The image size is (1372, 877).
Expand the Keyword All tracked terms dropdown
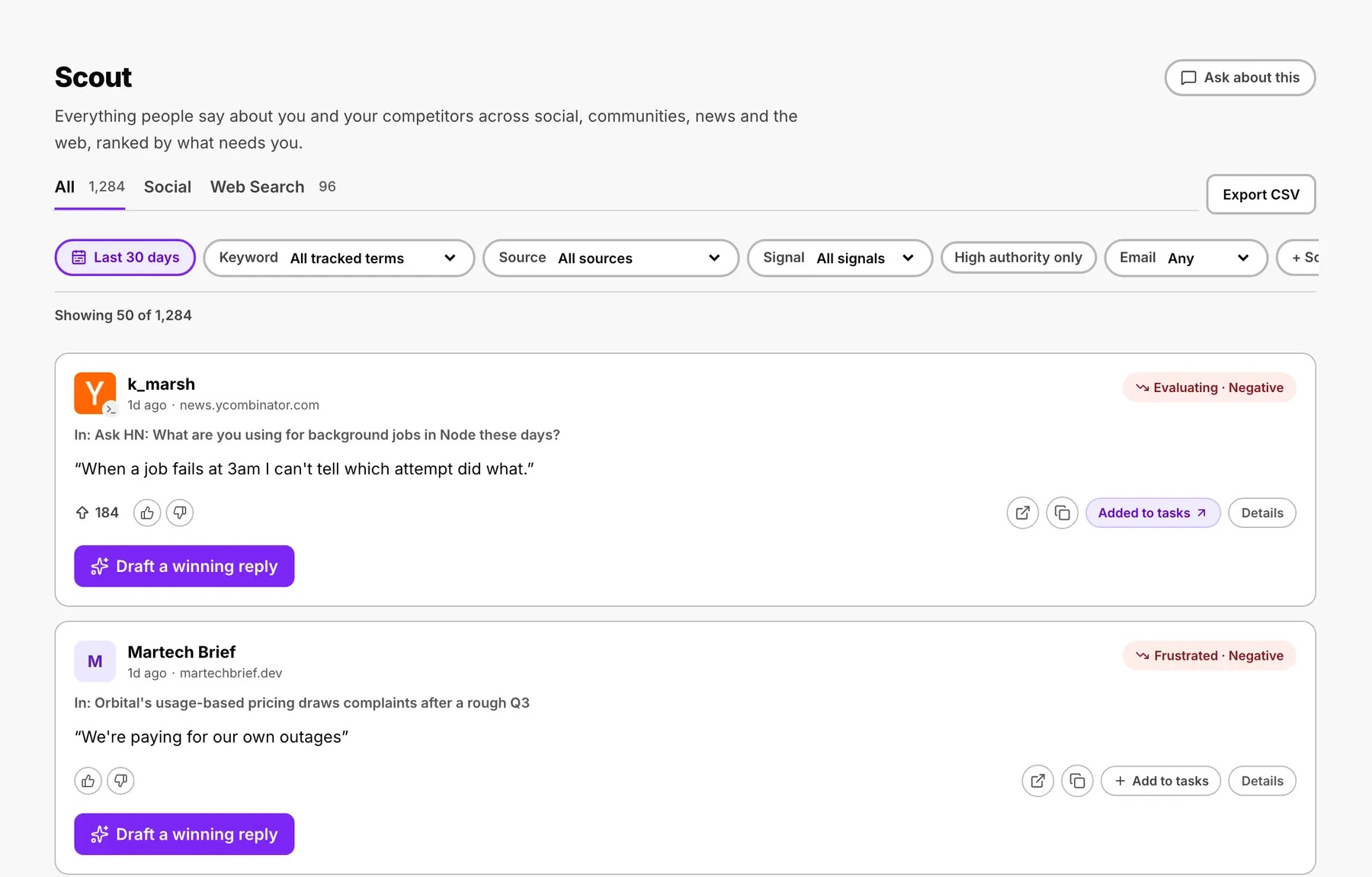(x=339, y=258)
